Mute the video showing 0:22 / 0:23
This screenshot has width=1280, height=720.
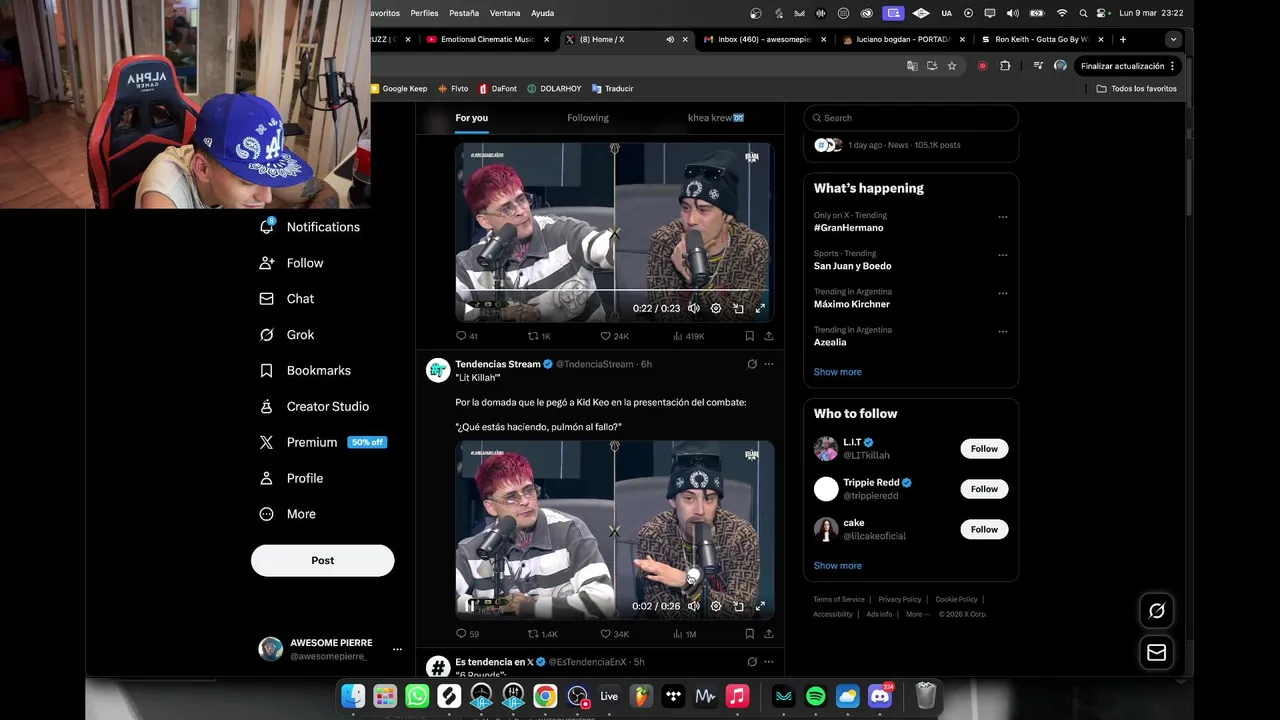pyautogui.click(x=694, y=308)
